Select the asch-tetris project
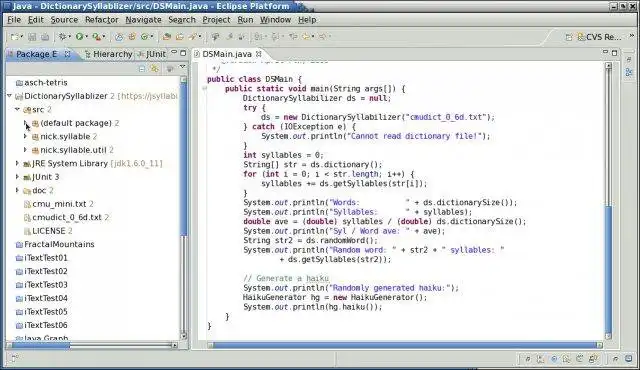 pos(41,82)
